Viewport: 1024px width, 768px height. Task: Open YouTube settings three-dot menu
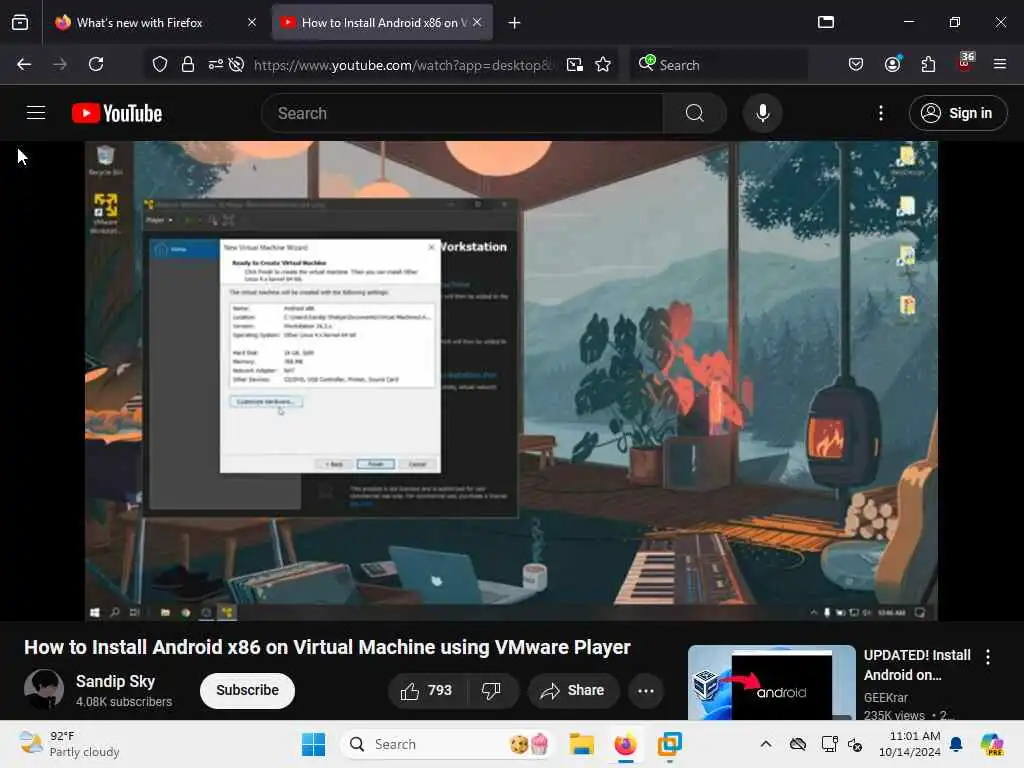pos(881,113)
